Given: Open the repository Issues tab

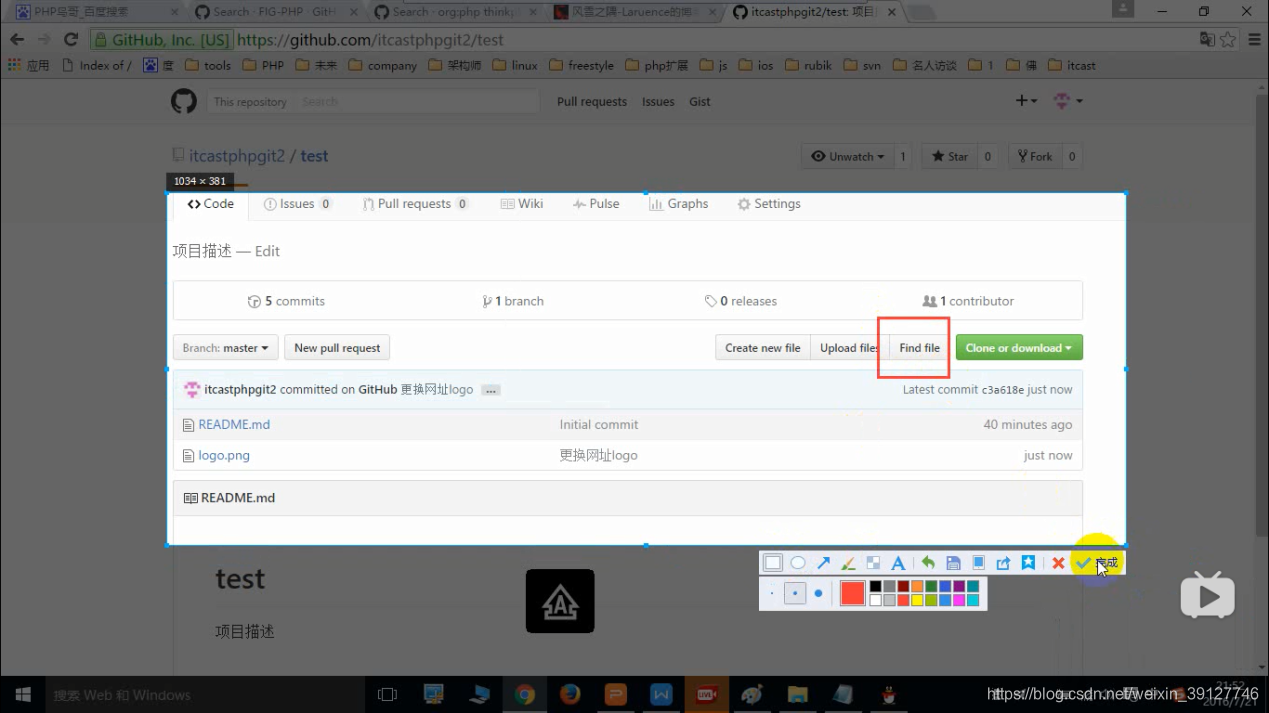Looking at the screenshot, I should [297, 204].
